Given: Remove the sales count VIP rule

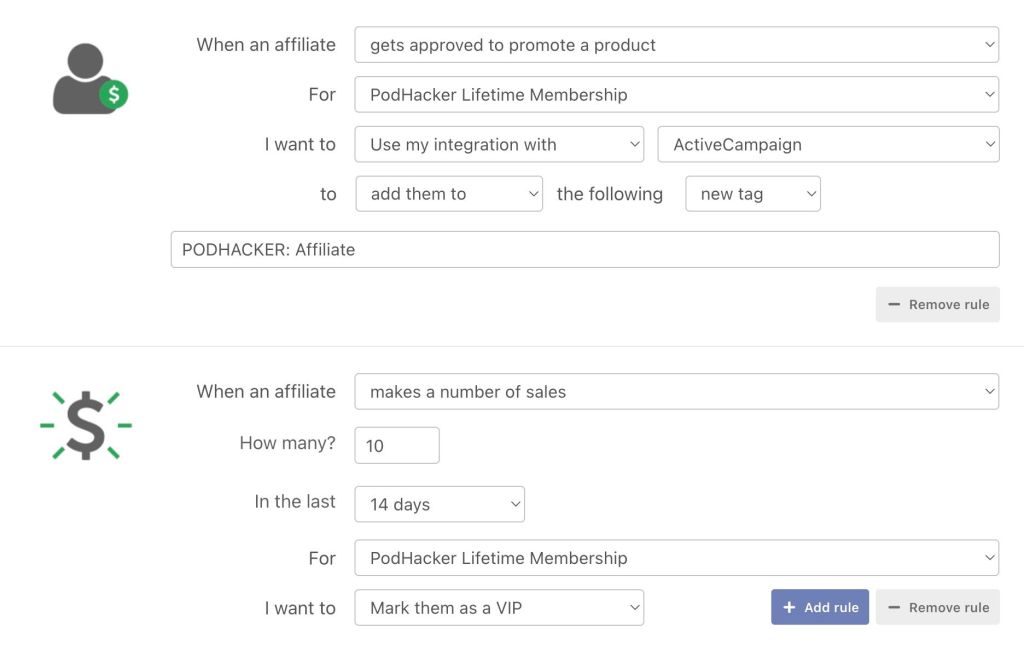Looking at the screenshot, I should tap(937, 608).
